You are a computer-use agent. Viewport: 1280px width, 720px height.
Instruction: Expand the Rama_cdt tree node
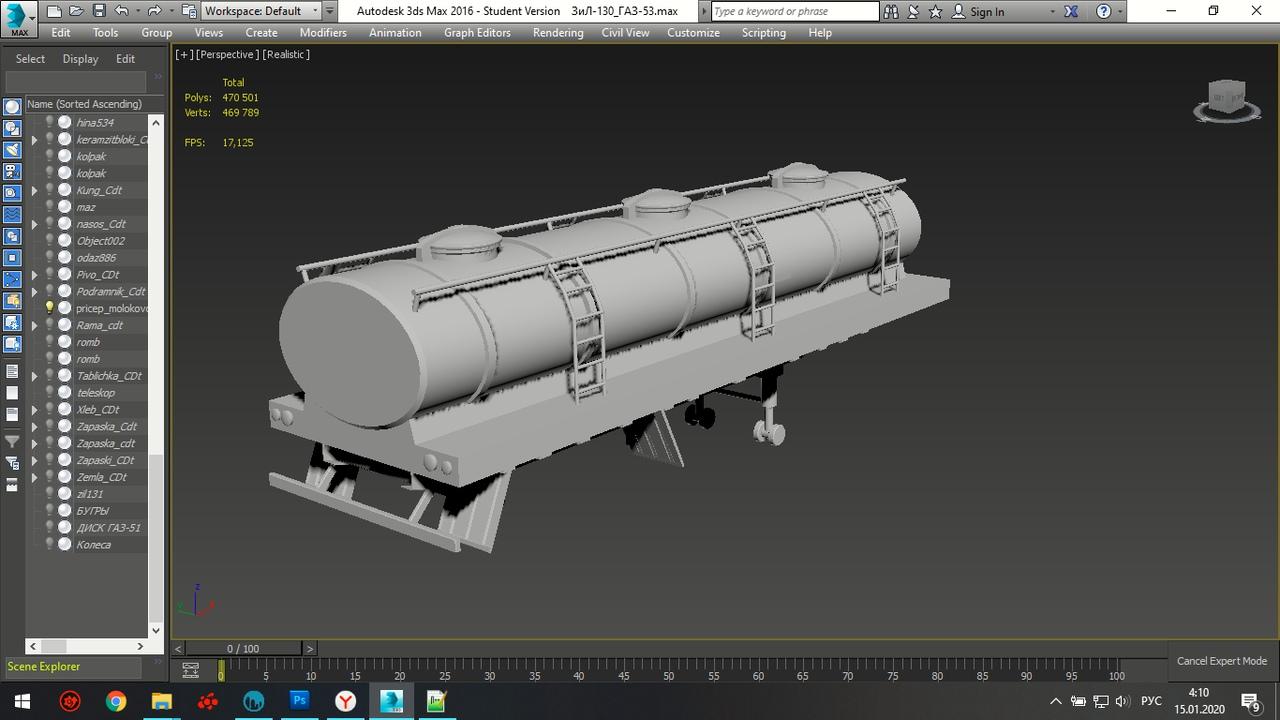click(34, 325)
